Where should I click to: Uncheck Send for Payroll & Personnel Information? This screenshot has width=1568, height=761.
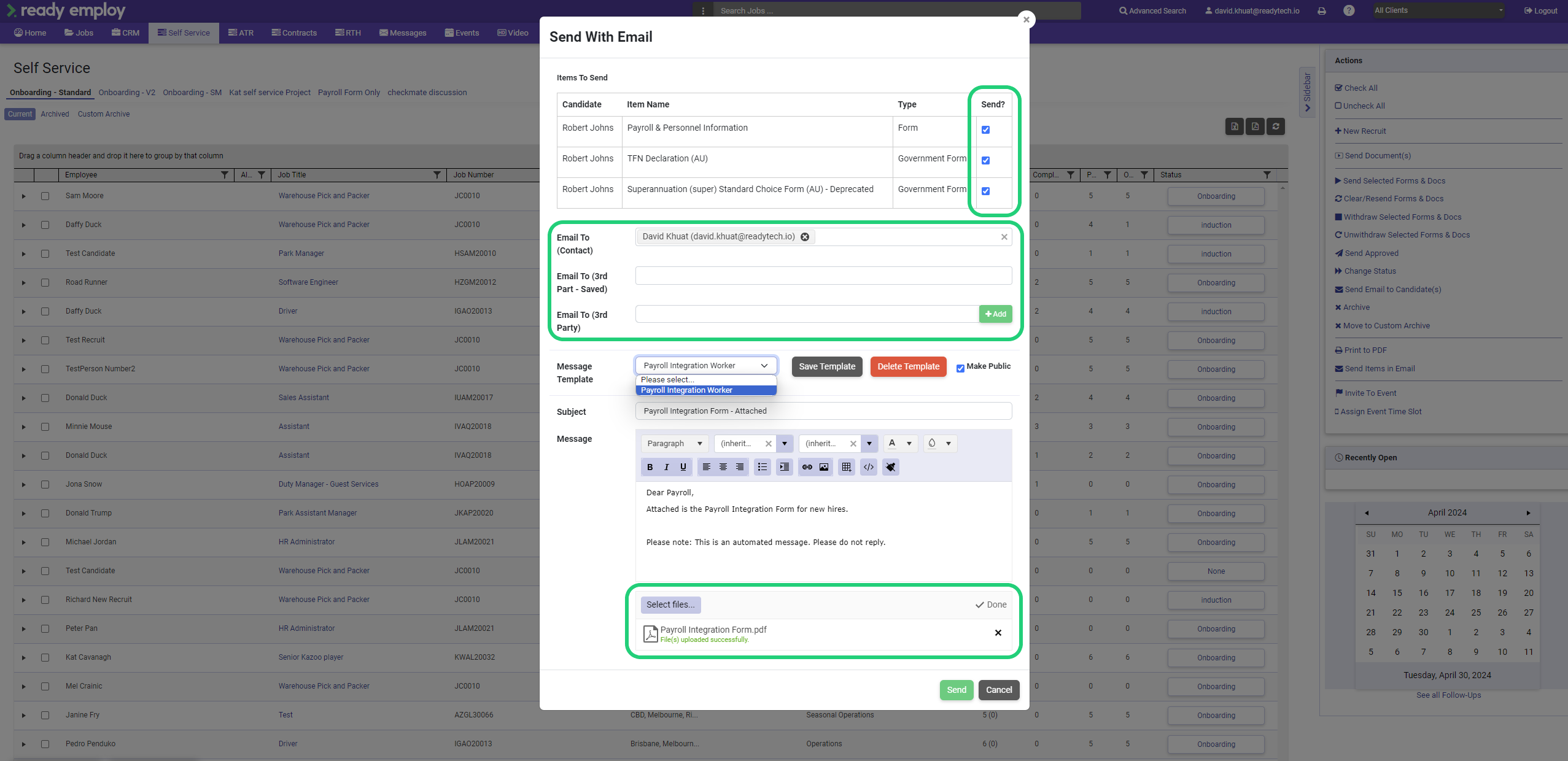pos(985,130)
